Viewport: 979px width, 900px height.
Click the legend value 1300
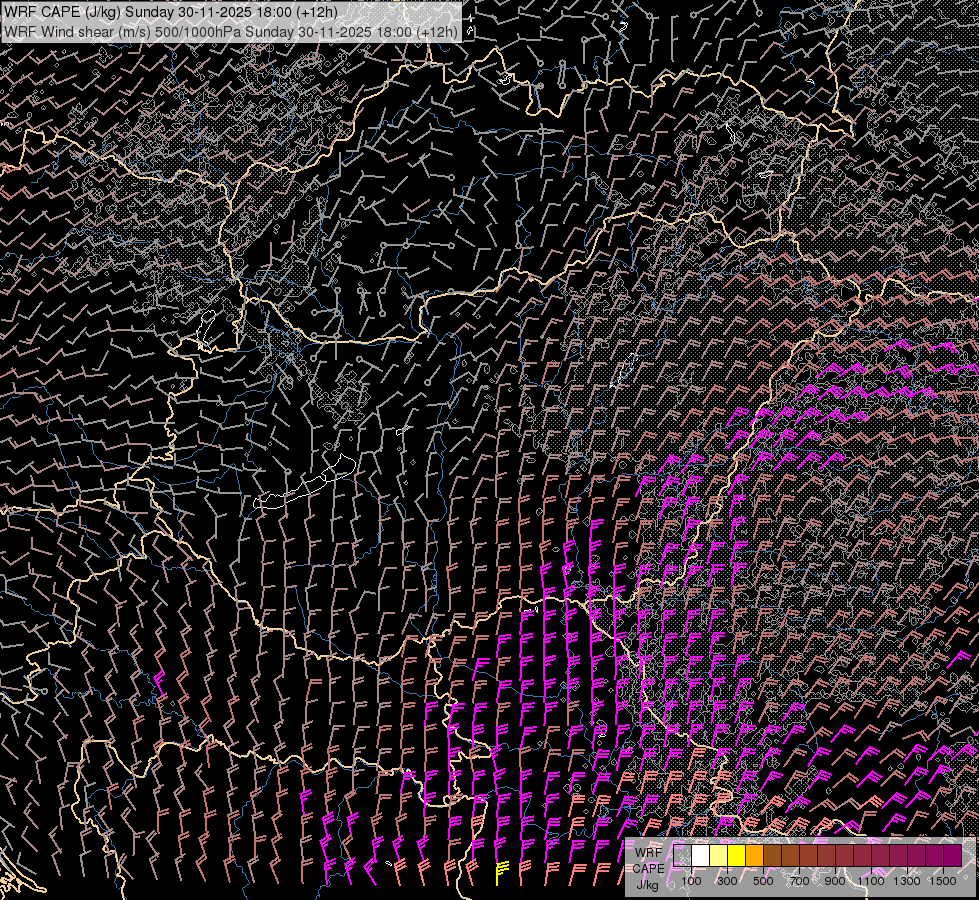(907, 881)
